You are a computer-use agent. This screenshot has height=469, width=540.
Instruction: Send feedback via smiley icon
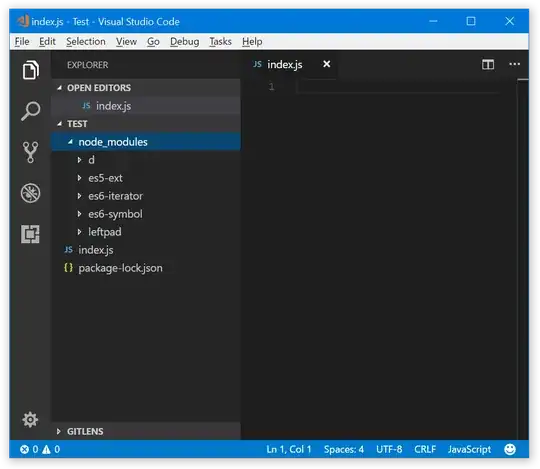point(510,449)
